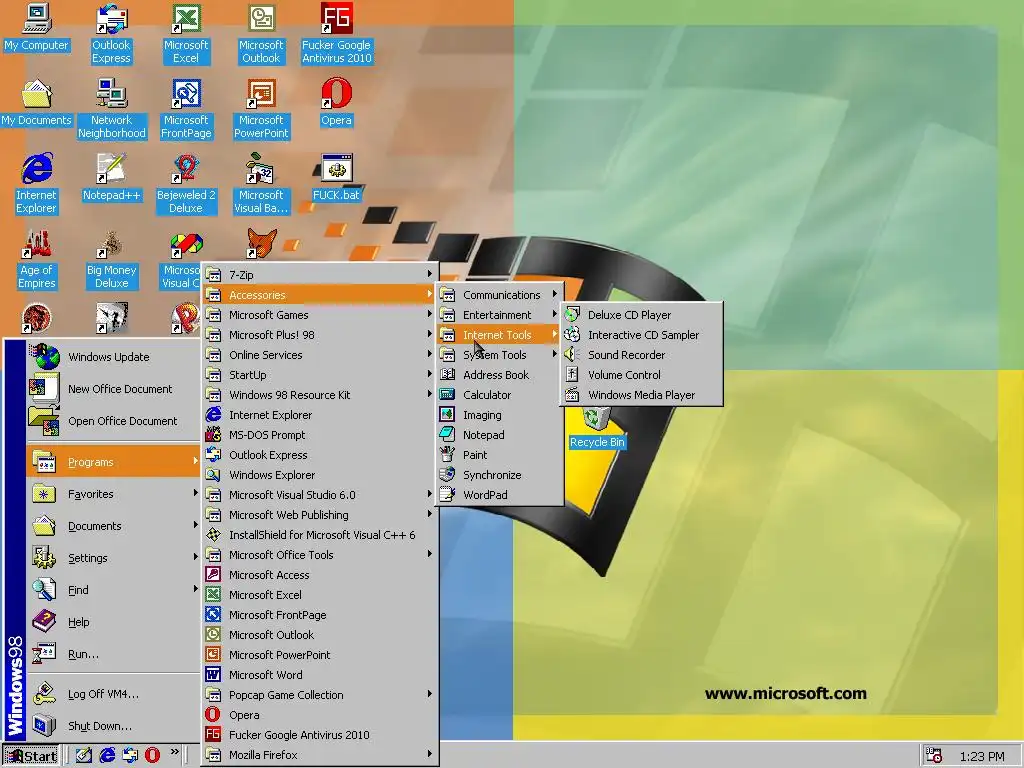The width and height of the screenshot is (1024, 768).
Task: Open Deluxe CD Player
Action: point(641,315)
